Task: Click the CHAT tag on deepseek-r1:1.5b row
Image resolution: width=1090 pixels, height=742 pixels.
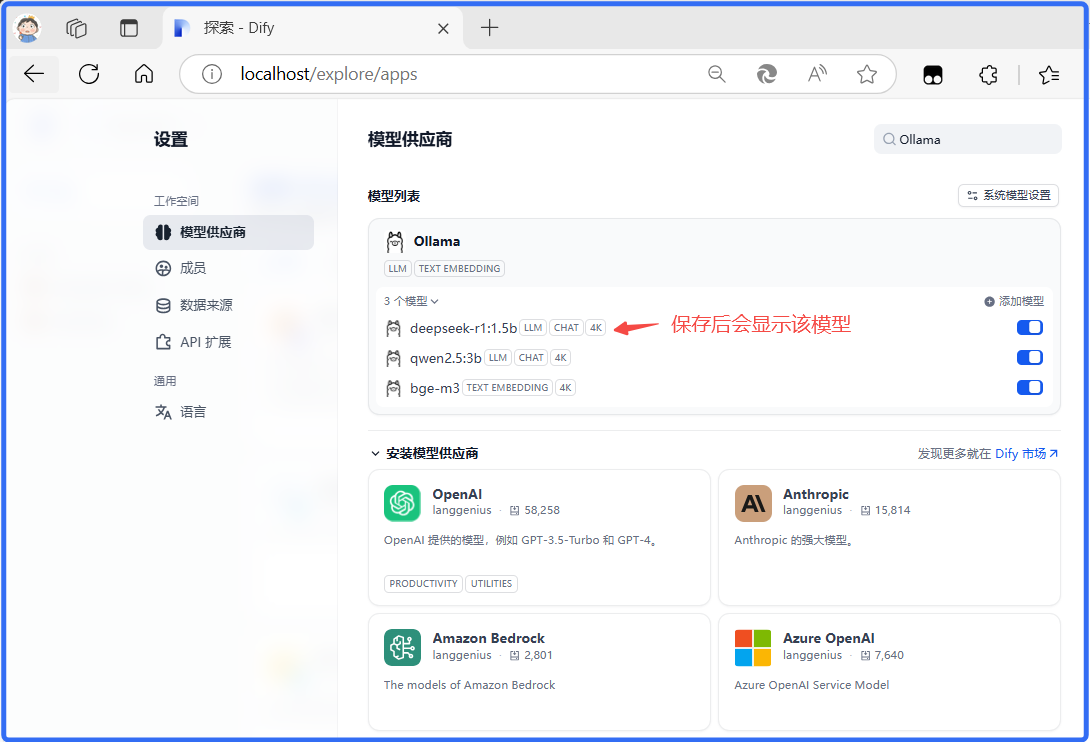Action: 567,328
